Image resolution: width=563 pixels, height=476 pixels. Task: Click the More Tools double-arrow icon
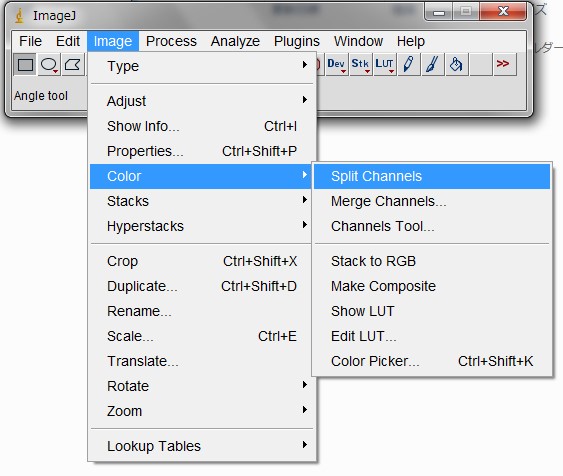point(504,65)
